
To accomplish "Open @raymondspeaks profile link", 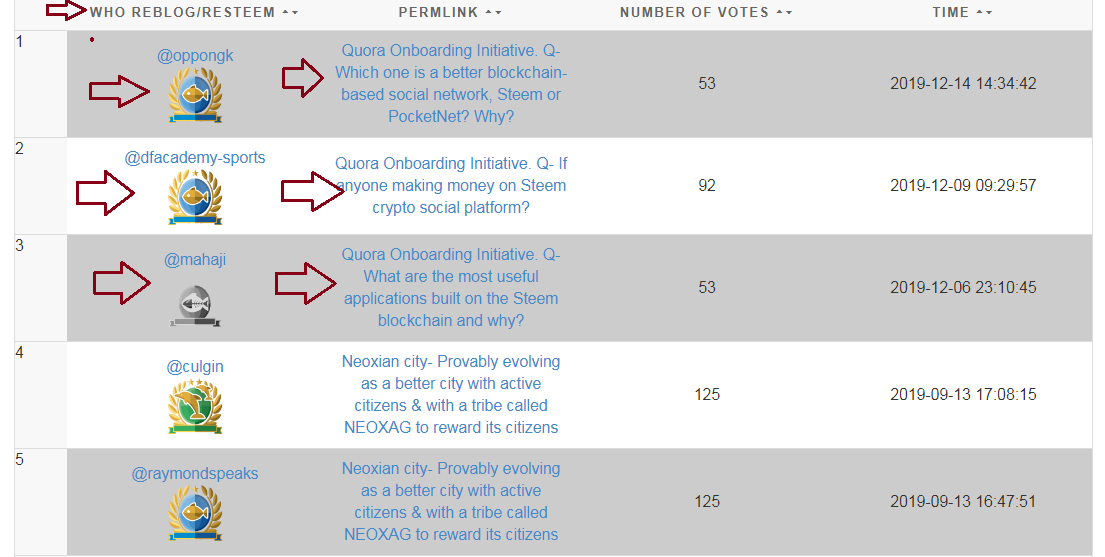I will [195, 474].
